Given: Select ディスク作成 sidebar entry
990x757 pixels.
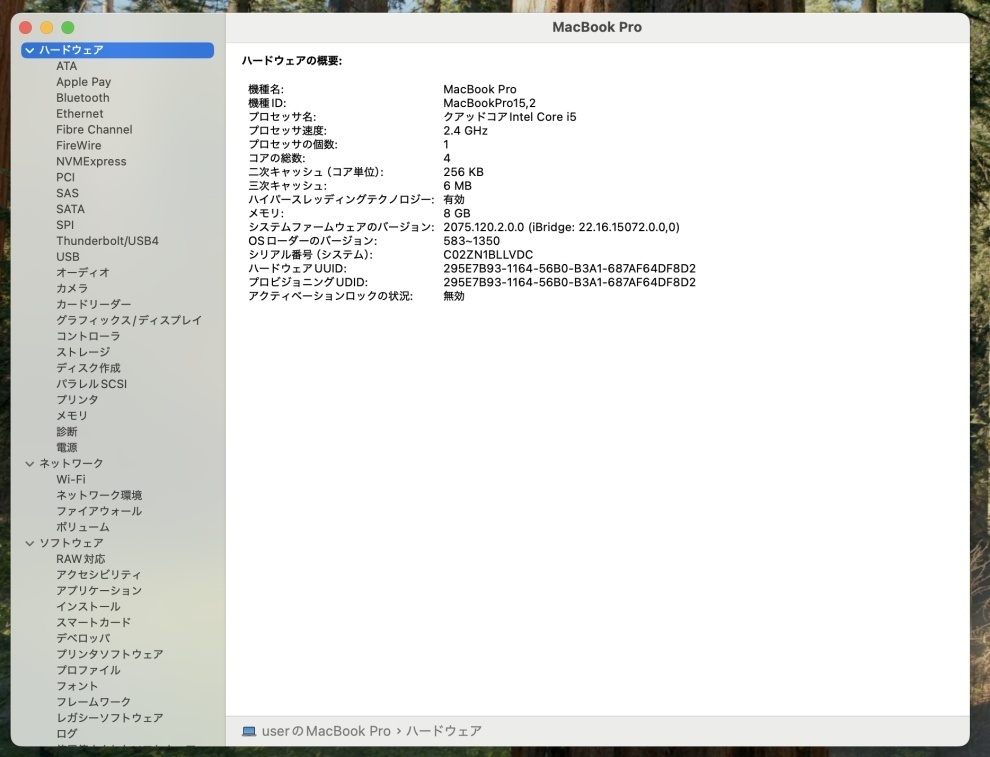Looking at the screenshot, I should (x=88, y=368).
